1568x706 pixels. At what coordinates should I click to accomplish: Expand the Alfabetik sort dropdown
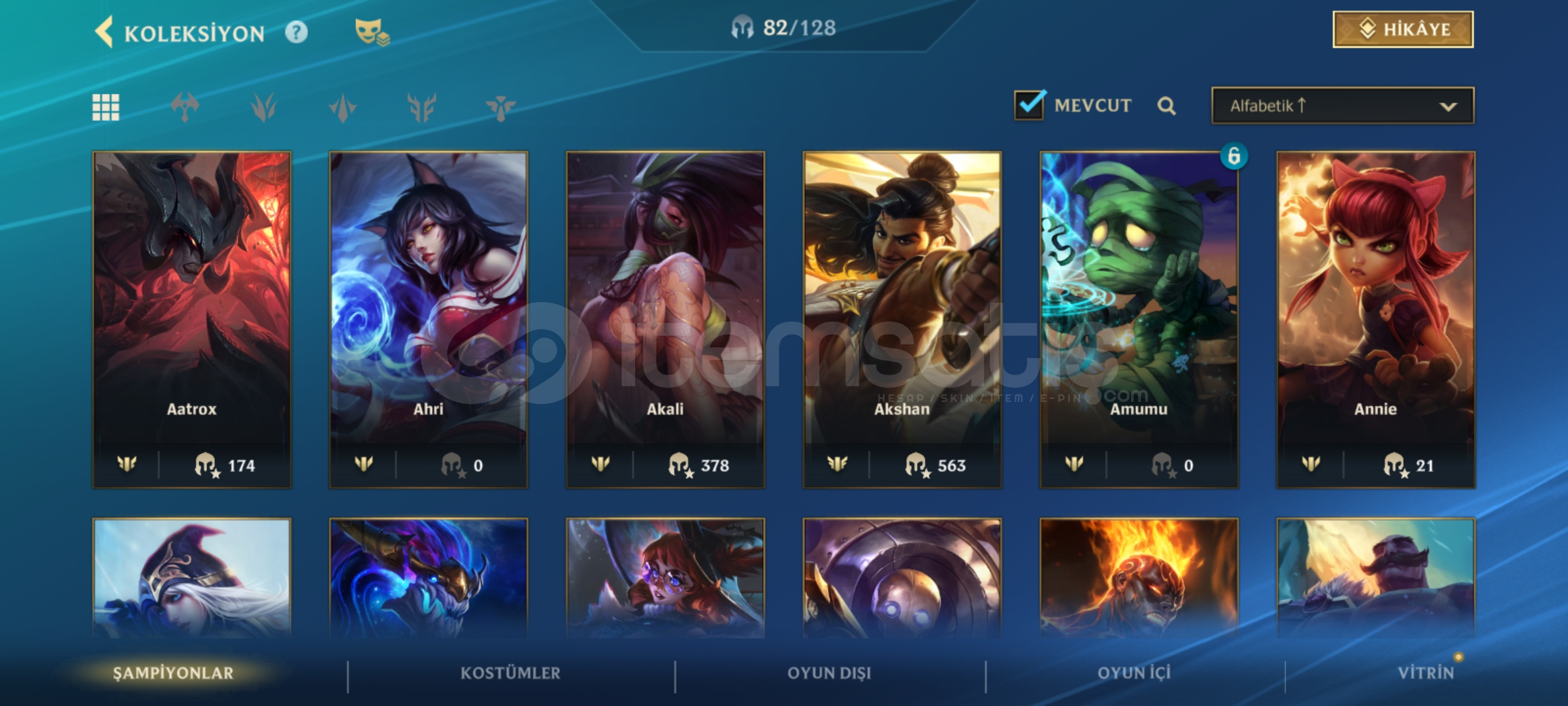(1343, 105)
